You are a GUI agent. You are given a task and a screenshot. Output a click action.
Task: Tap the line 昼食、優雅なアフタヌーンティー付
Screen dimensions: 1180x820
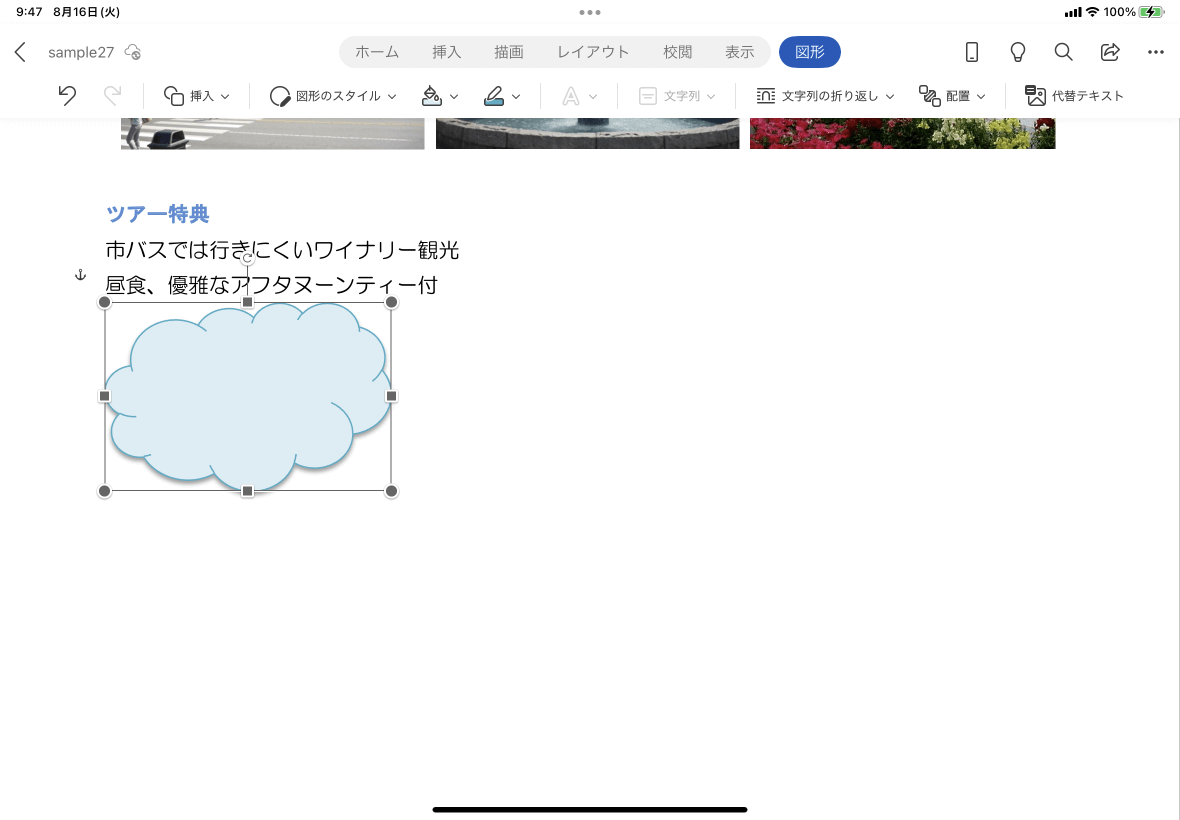[x=272, y=285]
